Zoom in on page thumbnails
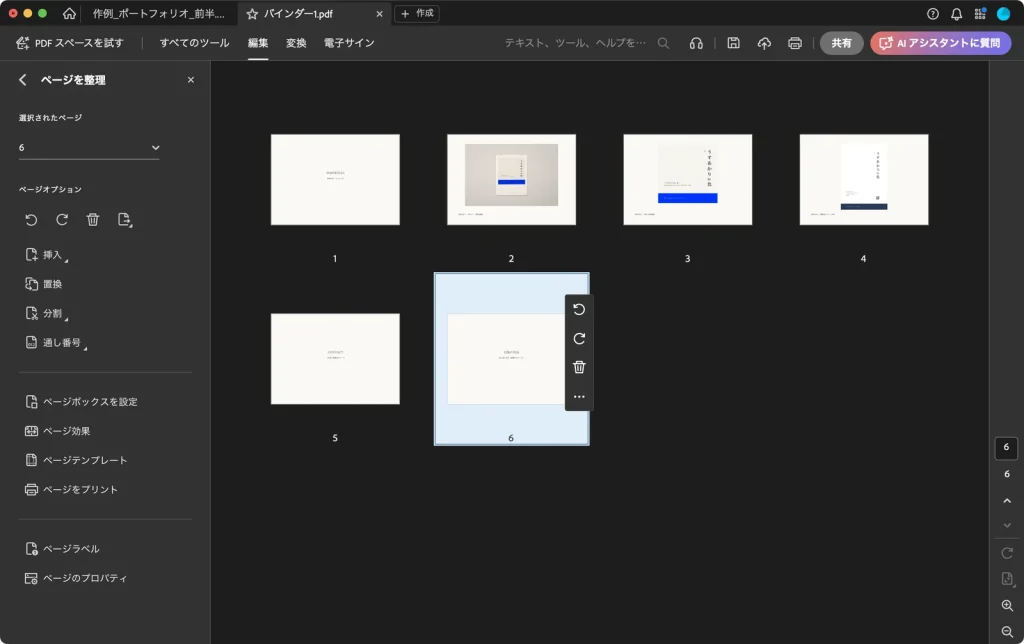 pos(1007,605)
